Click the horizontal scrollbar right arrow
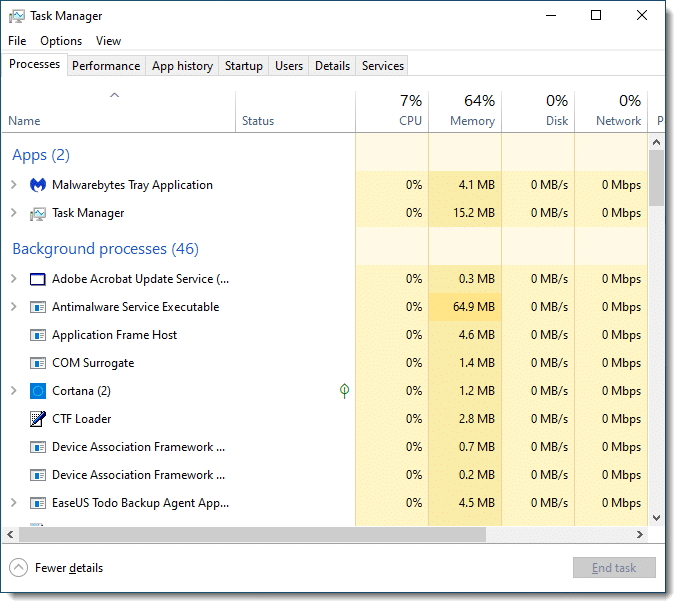Viewport: 681px width, 608px height. (642, 537)
